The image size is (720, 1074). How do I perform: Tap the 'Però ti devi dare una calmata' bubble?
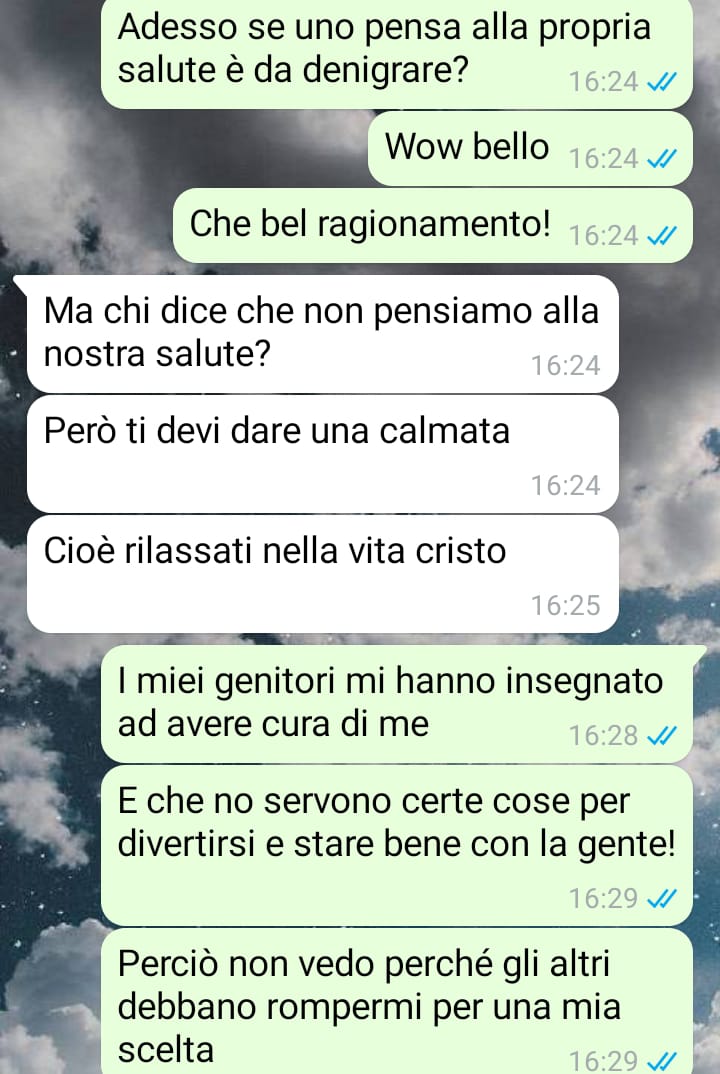[x=323, y=454]
